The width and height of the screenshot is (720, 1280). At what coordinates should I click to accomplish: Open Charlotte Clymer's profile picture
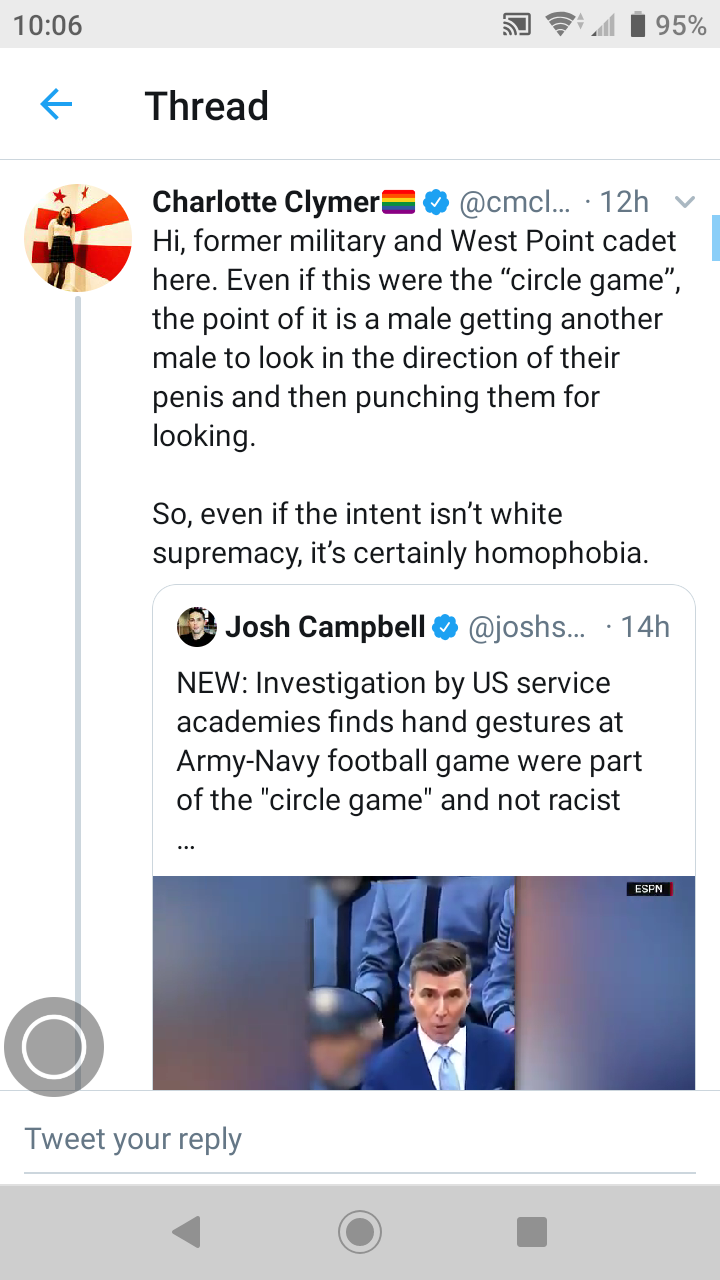[x=78, y=237]
